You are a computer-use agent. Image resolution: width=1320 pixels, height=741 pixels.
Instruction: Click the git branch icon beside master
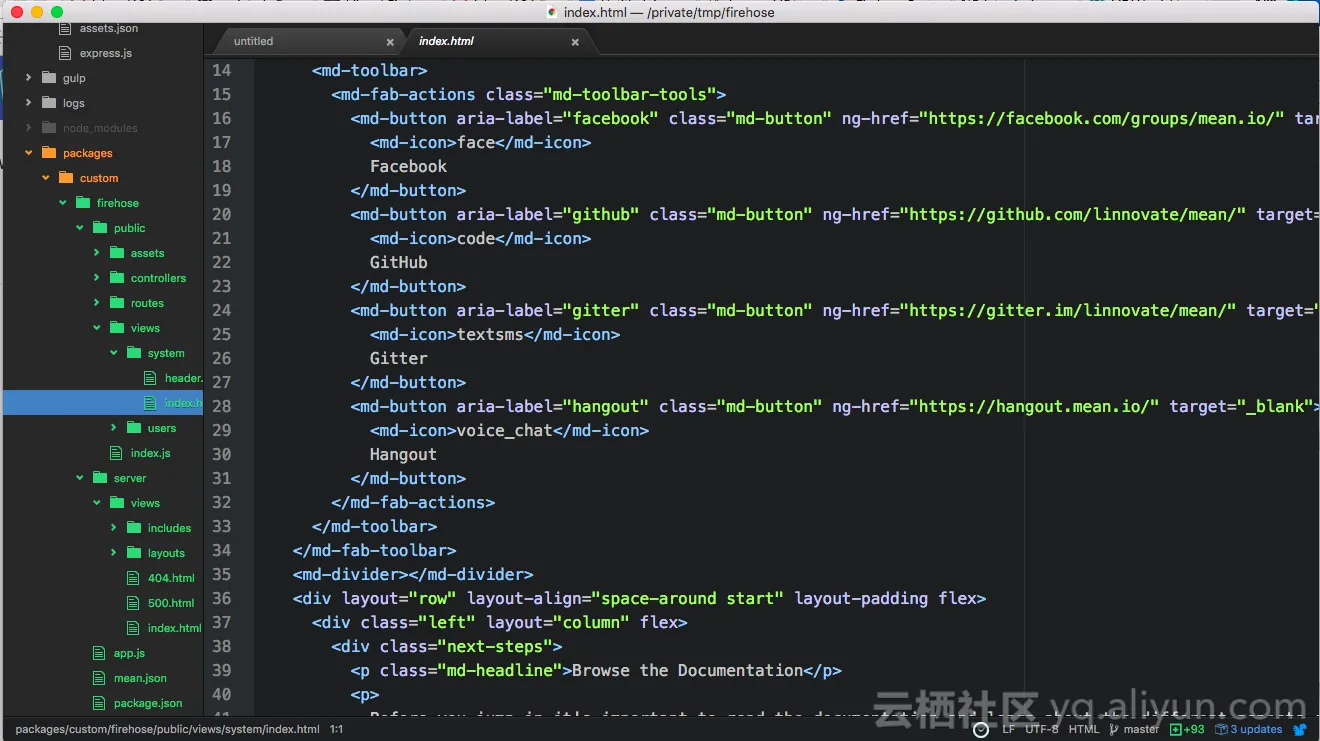tap(1114, 730)
